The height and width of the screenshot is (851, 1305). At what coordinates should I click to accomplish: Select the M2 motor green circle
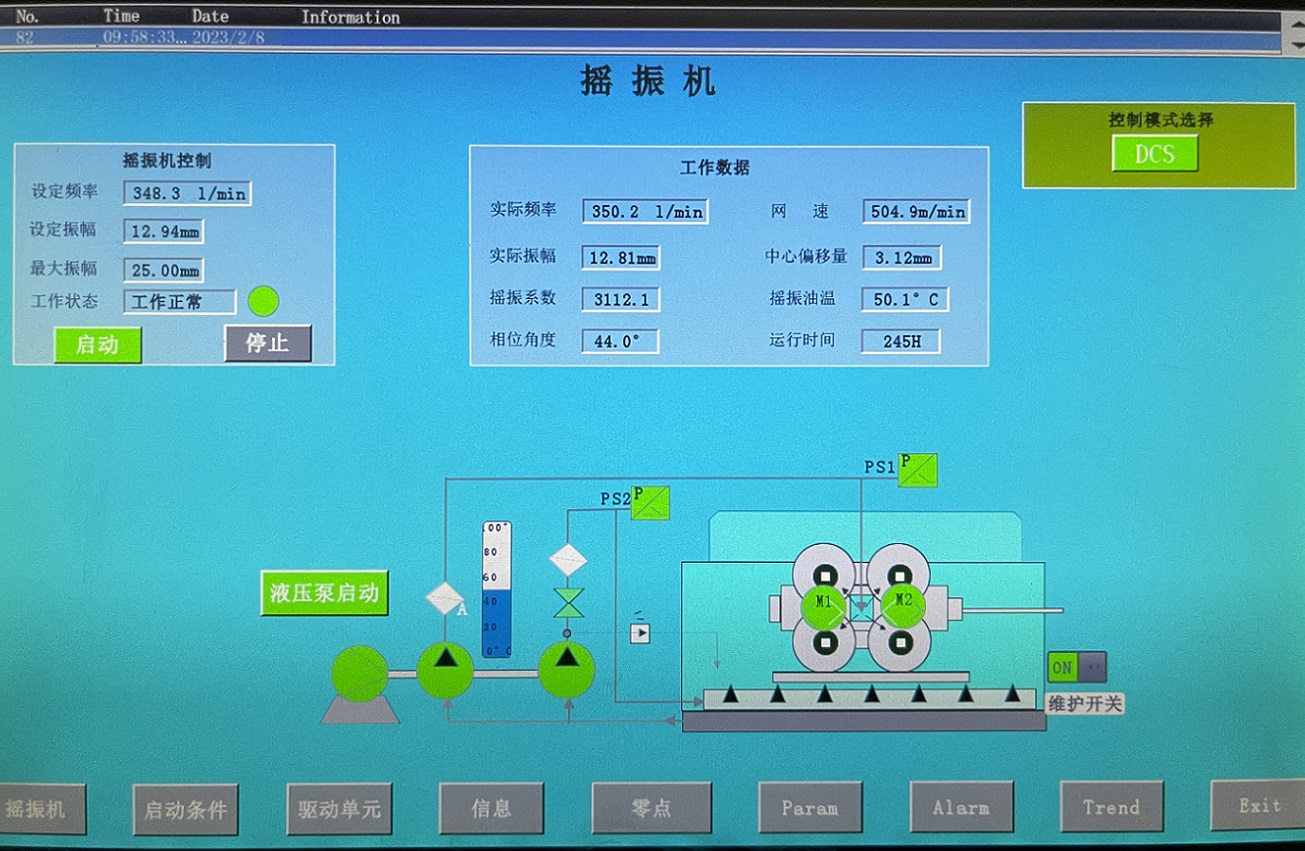click(x=902, y=607)
